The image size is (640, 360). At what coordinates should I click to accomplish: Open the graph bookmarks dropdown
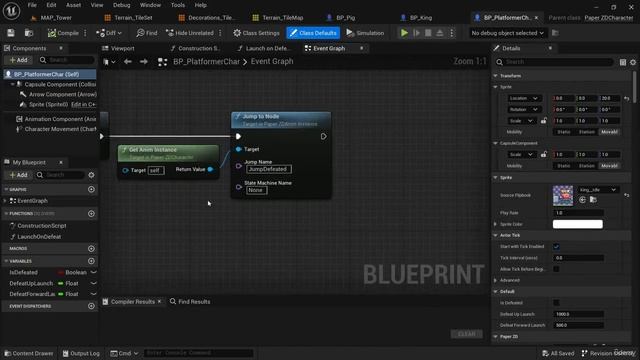point(109,62)
